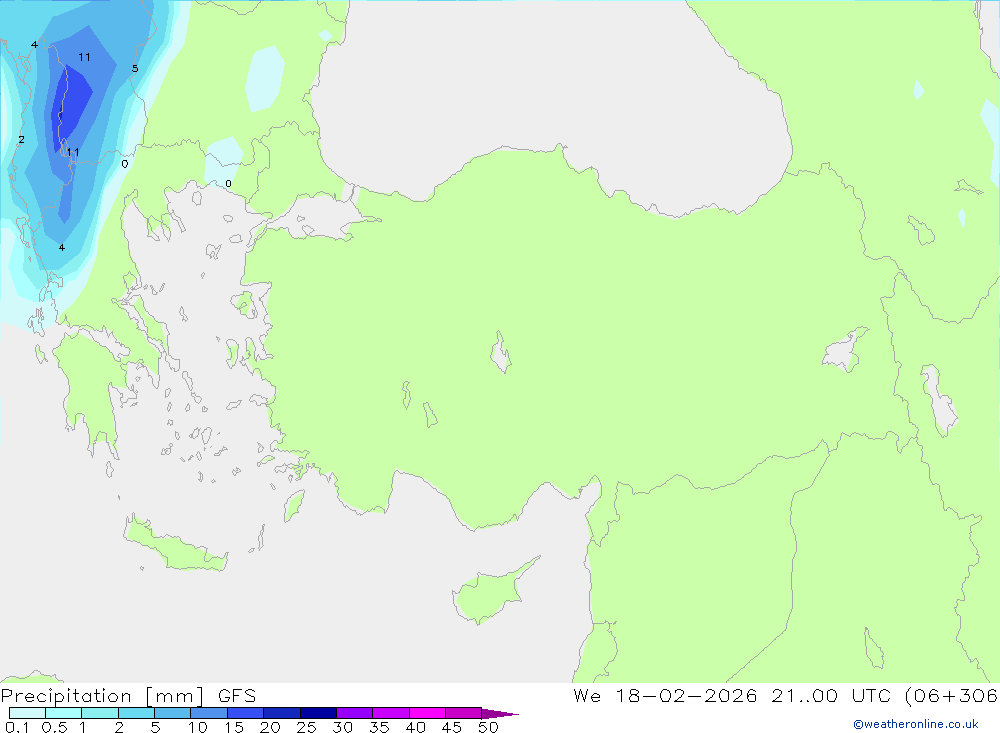Screen dimensions: 1000x733
Task: Click the weatheronline.co.uk copyright link
Action: point(915,724)
